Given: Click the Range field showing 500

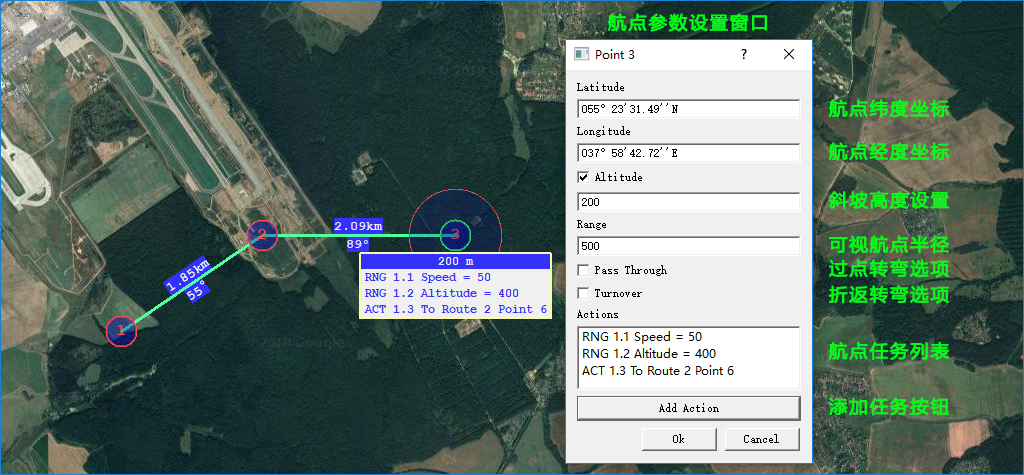Looking at the screenshot, I should pos(688,246).
